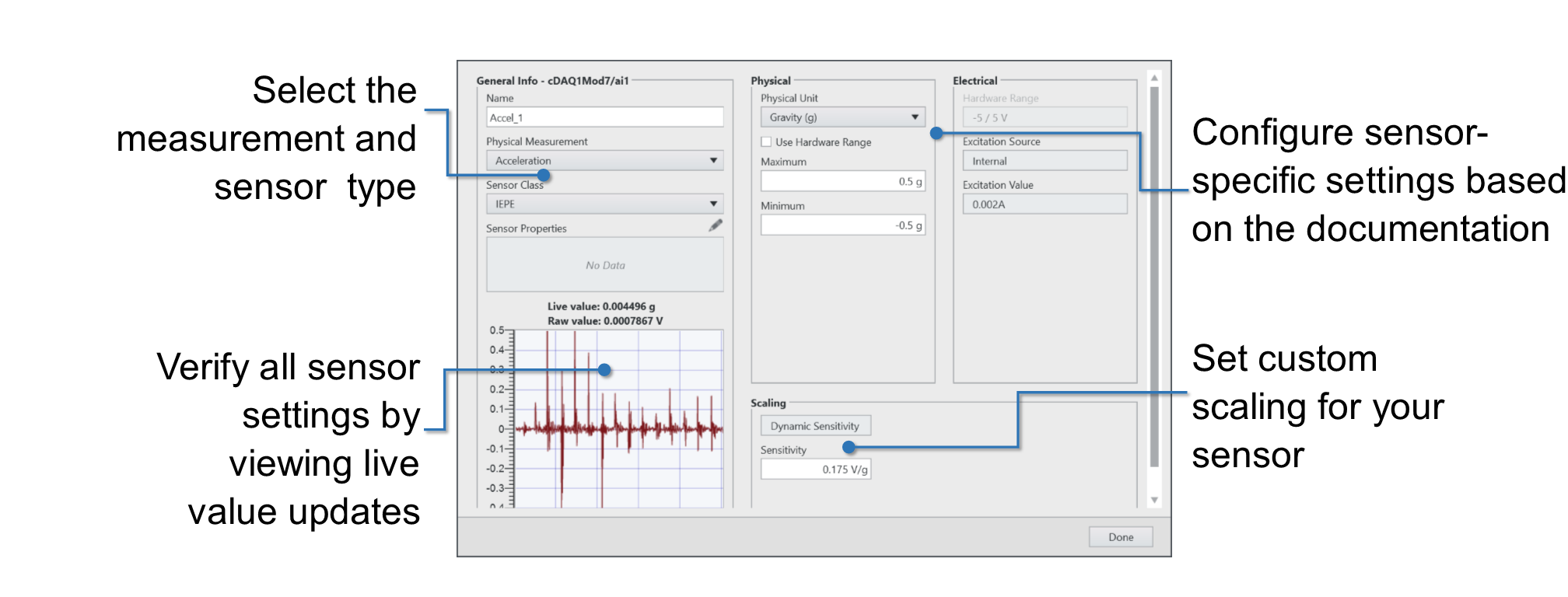The width and height of the screenshot is (1568, 597).
Task: Click the disabled Hardware Range field
Action: point(1044,117)
